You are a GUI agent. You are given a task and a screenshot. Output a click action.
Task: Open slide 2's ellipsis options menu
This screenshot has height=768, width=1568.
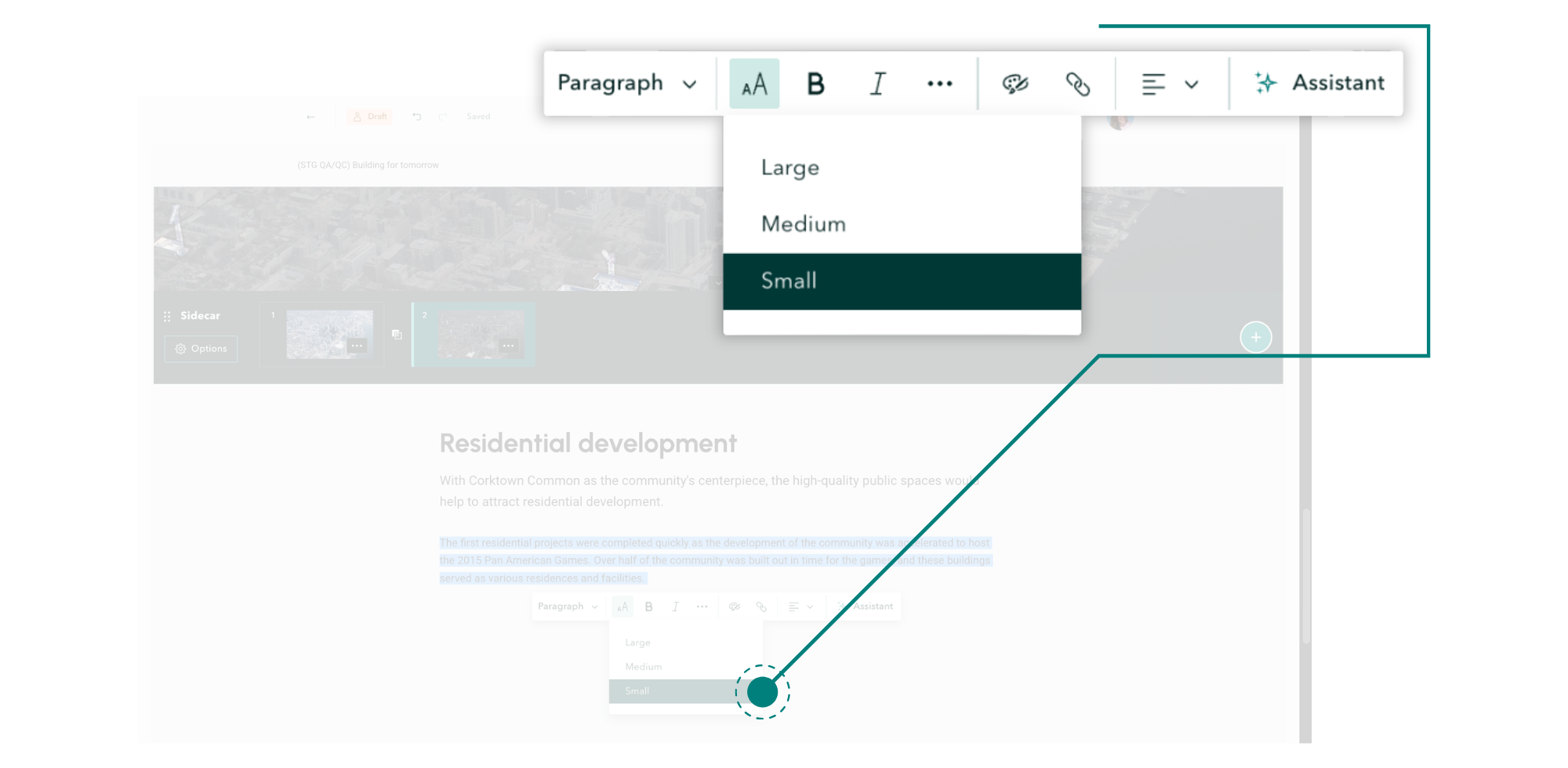508,344
